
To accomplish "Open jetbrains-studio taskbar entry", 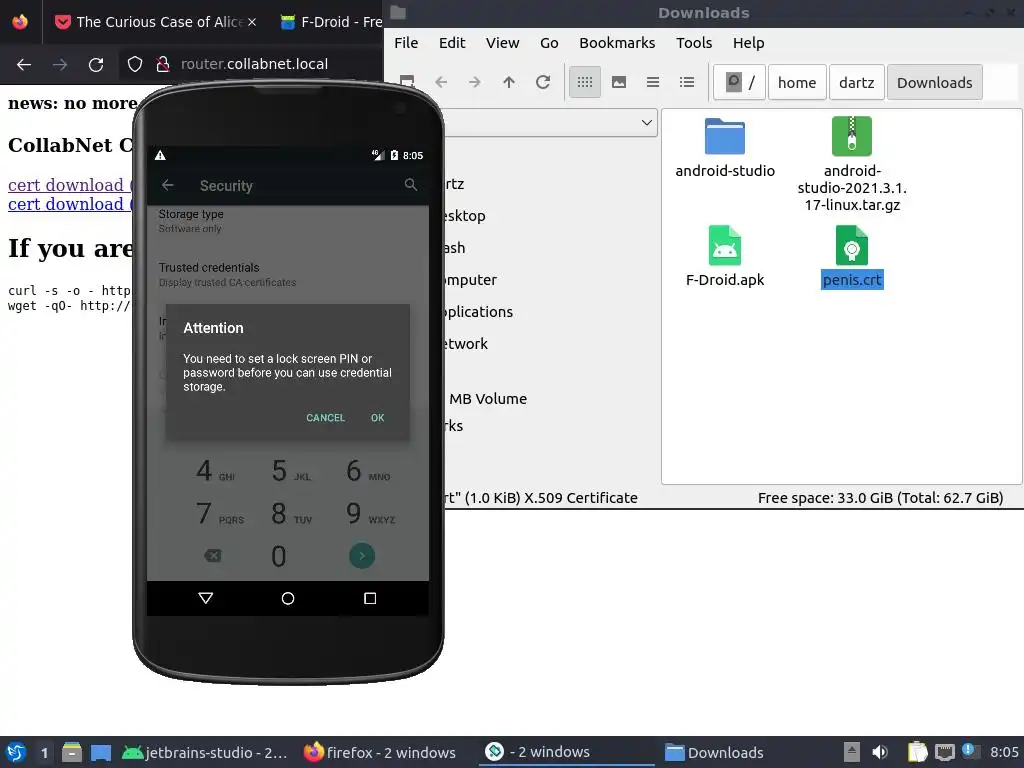I will [205, 752].
